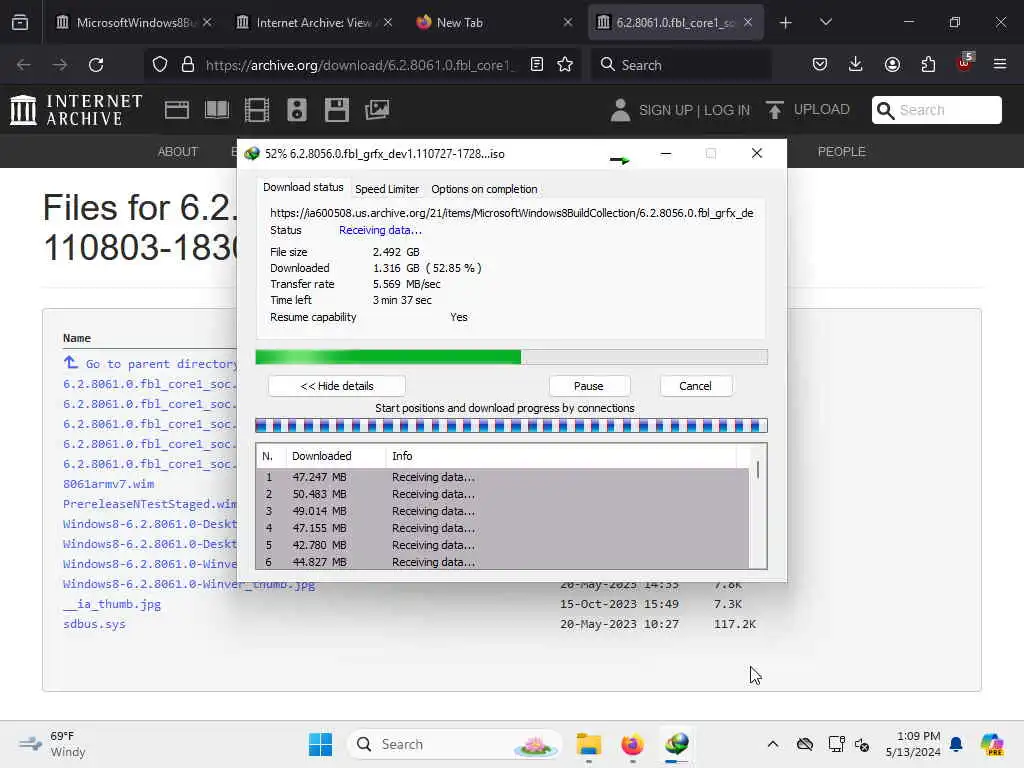
Task: Open Internet Archive texts book icon
Action: [x=217, y=110]
